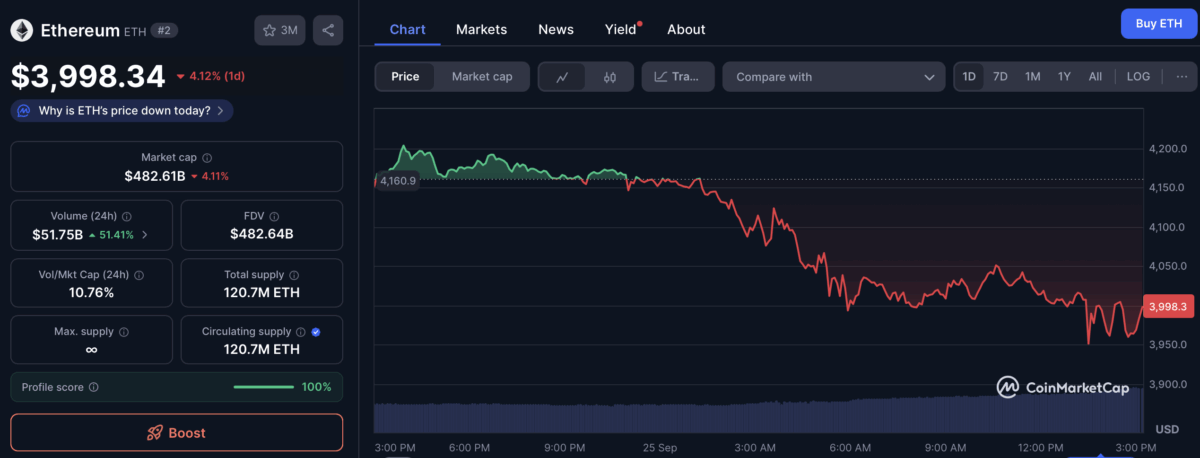Screen dimensions: 1200x458
Task: Click Profile score info icon
Action: (x=94, y=387)
